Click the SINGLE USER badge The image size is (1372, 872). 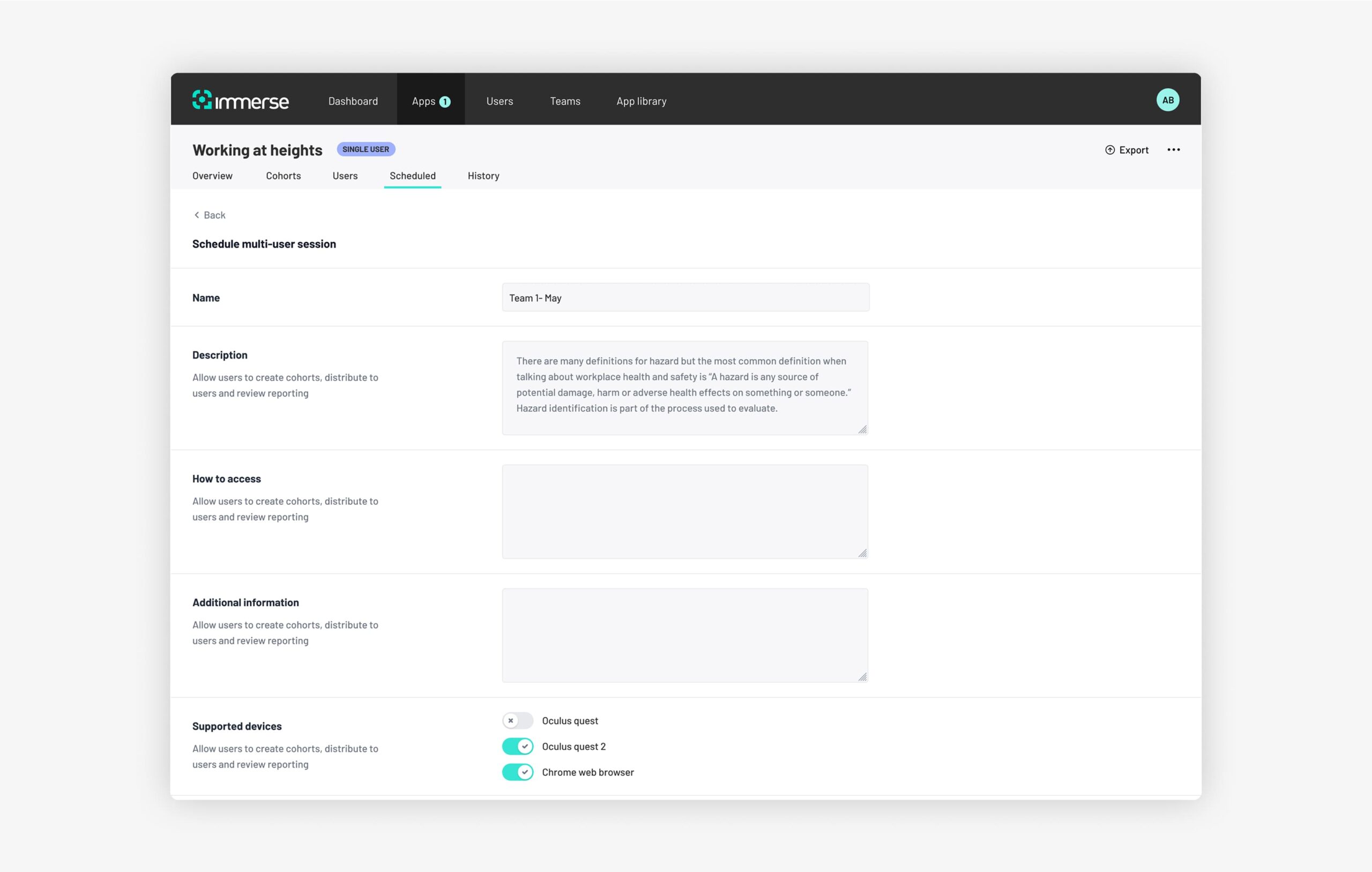tap(366, 150)
